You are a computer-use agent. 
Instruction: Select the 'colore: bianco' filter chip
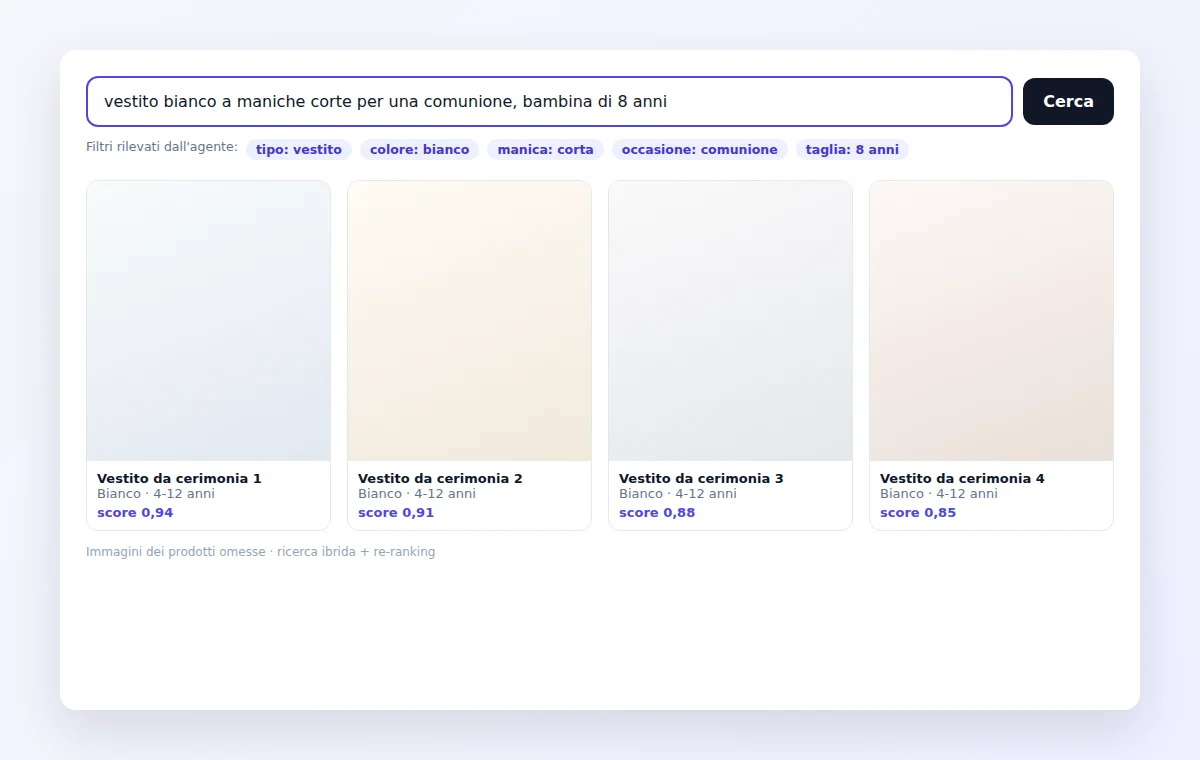(420, 150)
